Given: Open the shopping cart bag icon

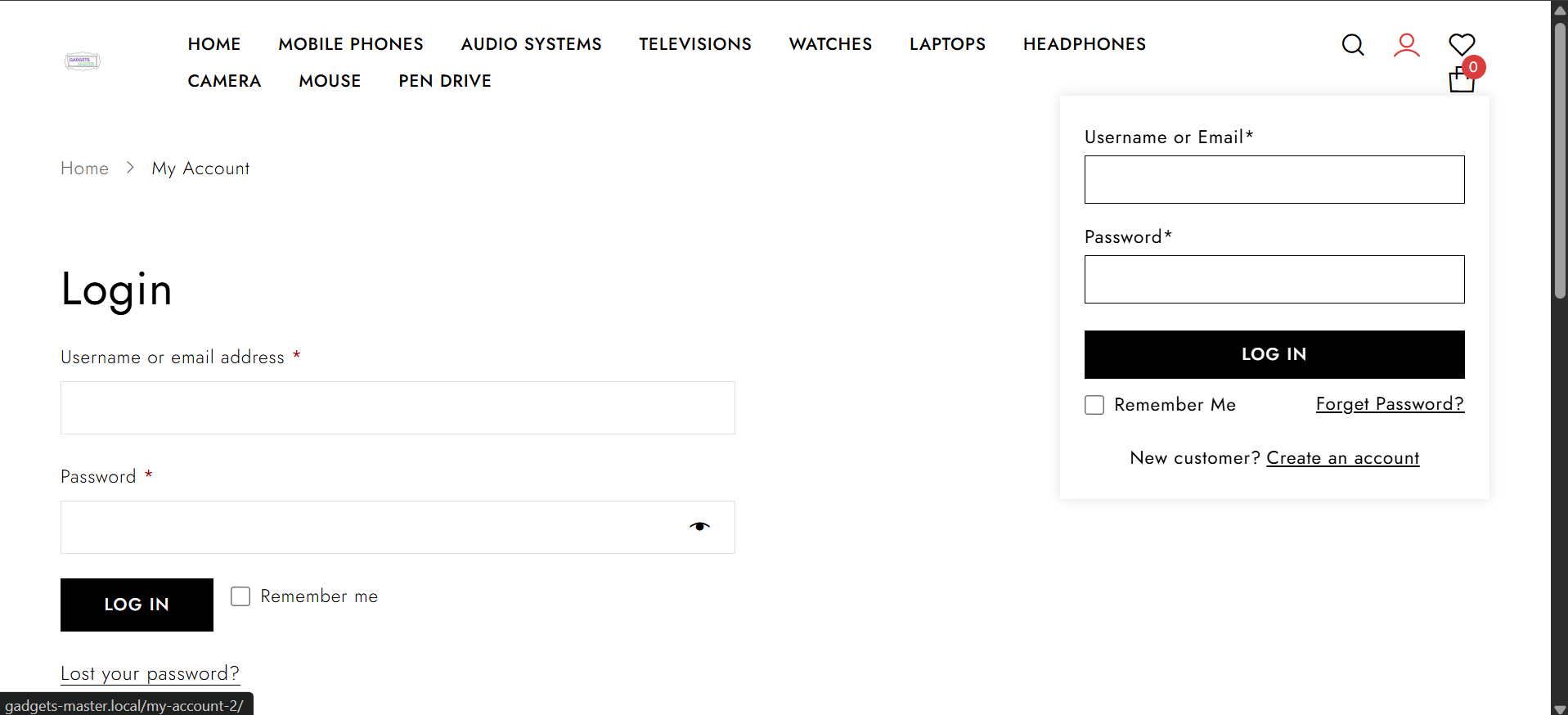Looking at the screenshot, I should [1461, 80].
